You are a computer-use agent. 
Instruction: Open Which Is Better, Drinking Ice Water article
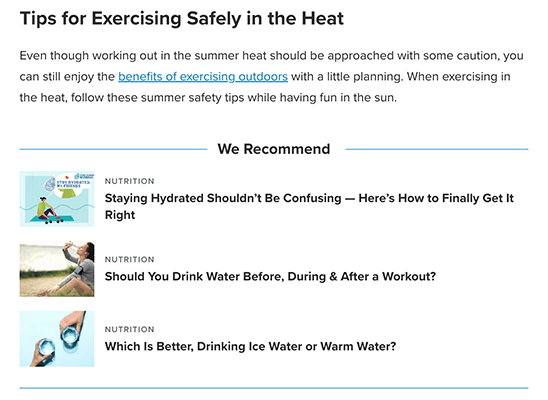[250, 346]
